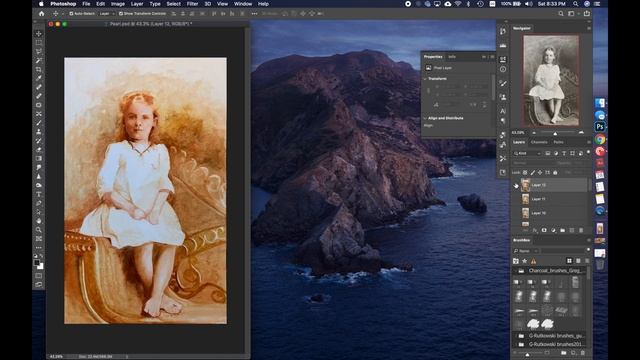Add a layer mask from the Layers footer
This screenshot has height=360, width=640.
click(544, 230)
